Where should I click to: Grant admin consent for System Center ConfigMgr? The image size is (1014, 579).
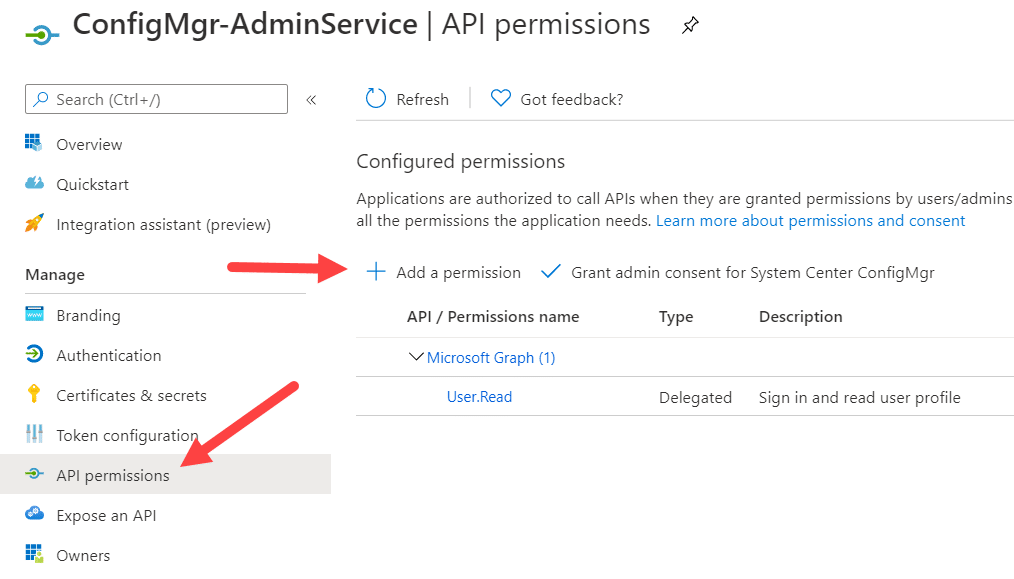coord(753,272)
